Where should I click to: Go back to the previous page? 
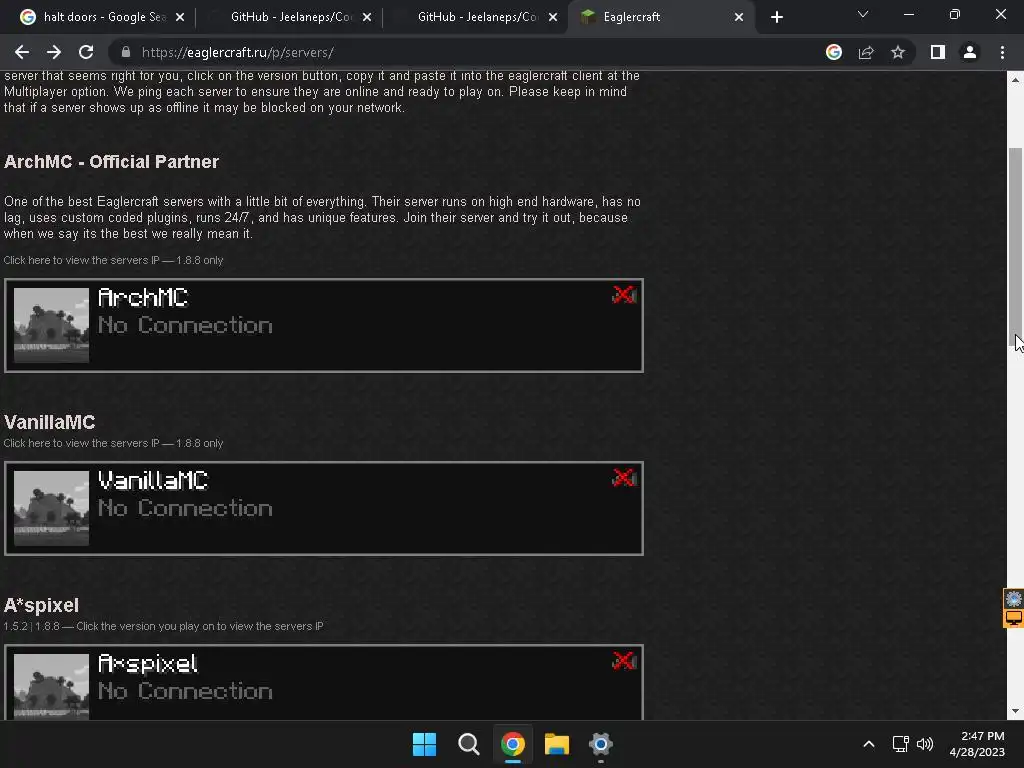(22, 52)
